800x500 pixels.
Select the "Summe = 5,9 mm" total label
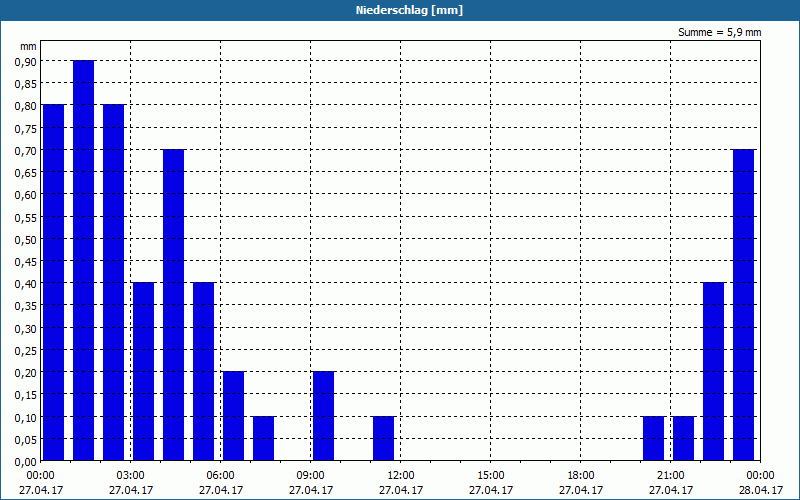pos(719,32)
